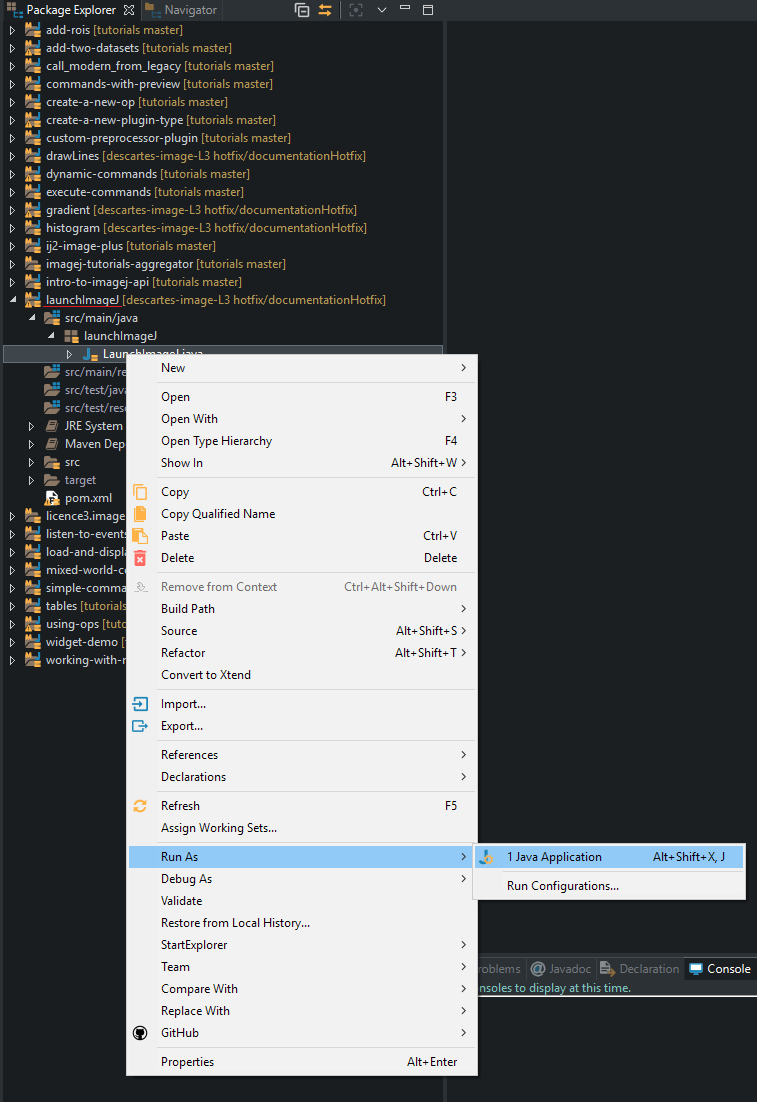Screen dimensions: 757x1102
Task: Click the add-rois project folder icon
Action: (x=32, y=30)
